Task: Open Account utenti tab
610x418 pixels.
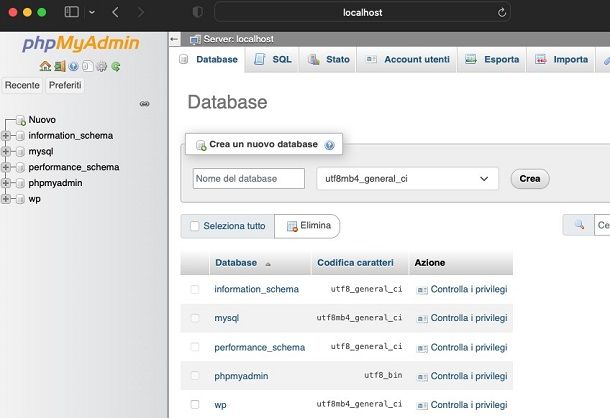Action: 407,60
